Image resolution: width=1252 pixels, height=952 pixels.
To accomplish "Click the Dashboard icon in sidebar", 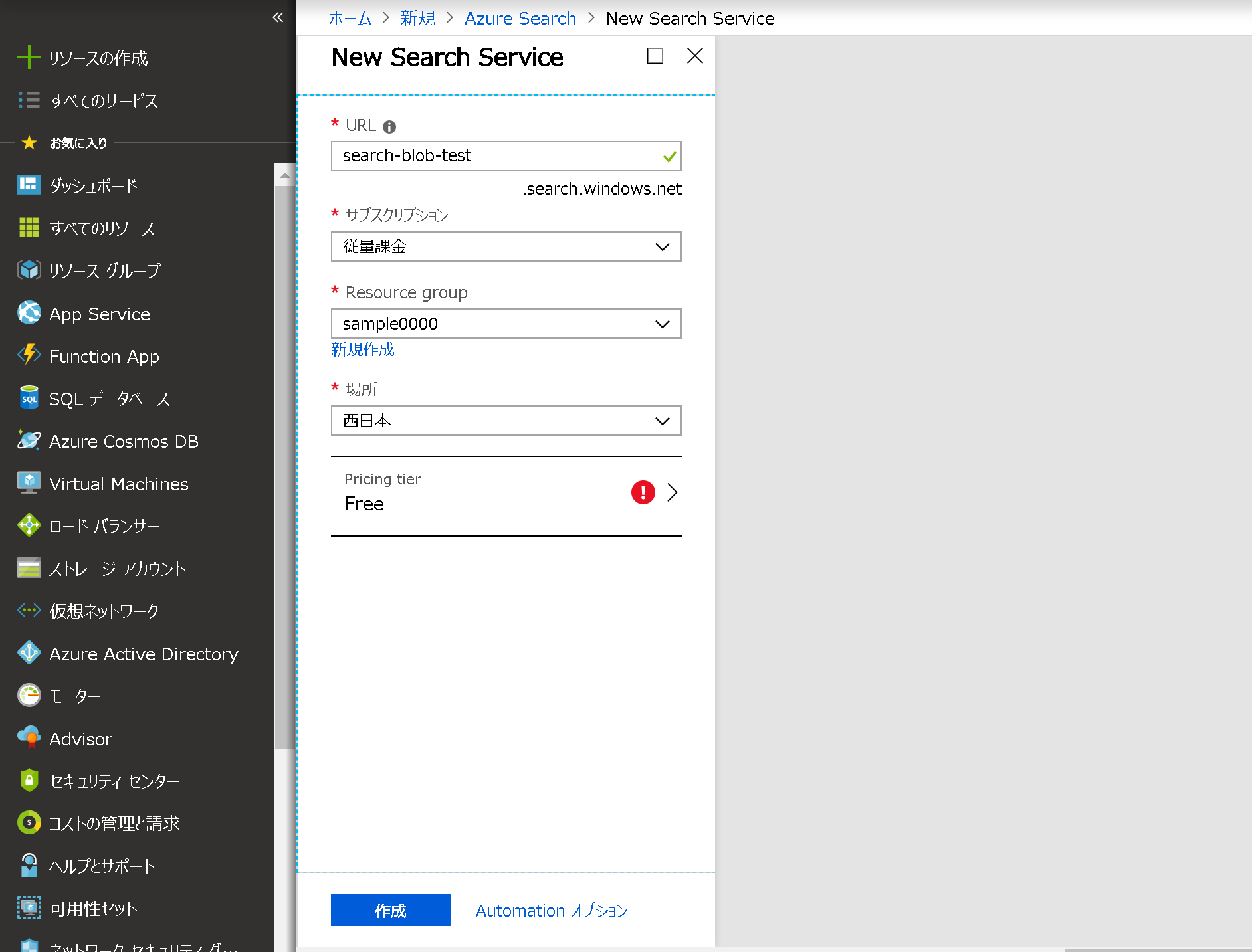I will click(29, 185).
